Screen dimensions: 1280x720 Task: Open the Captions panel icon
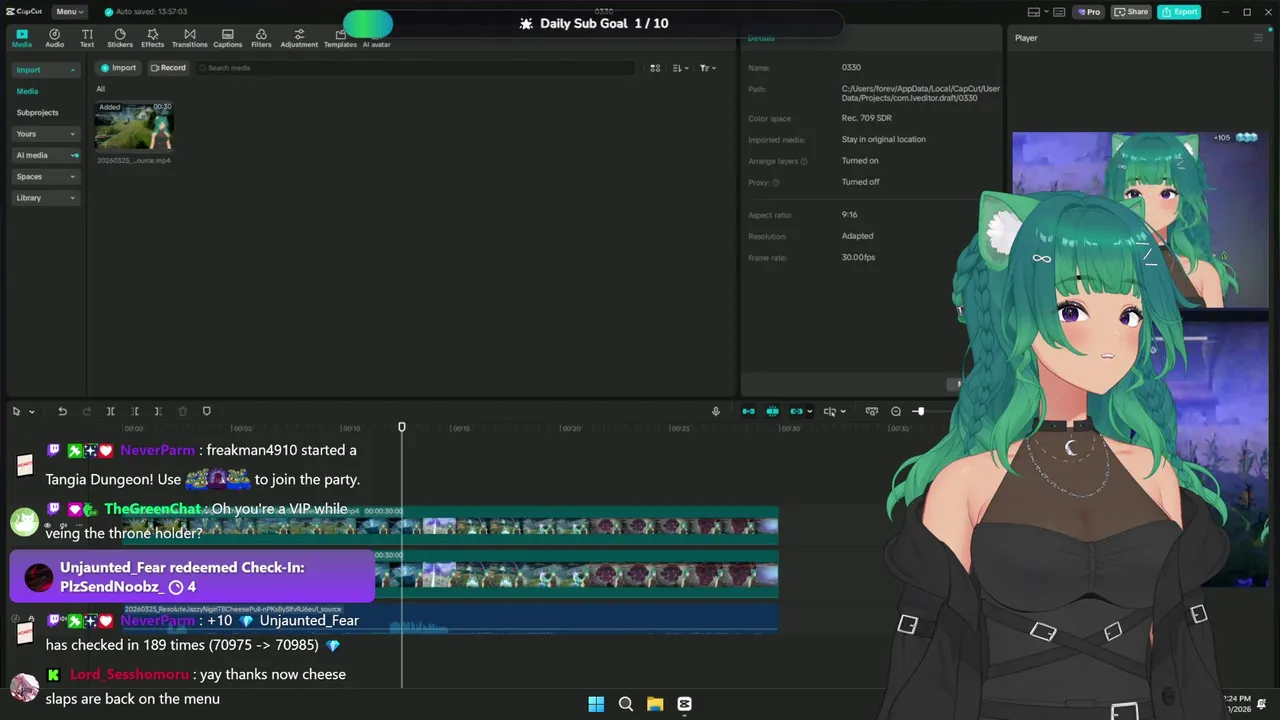[x=228, y=38]
